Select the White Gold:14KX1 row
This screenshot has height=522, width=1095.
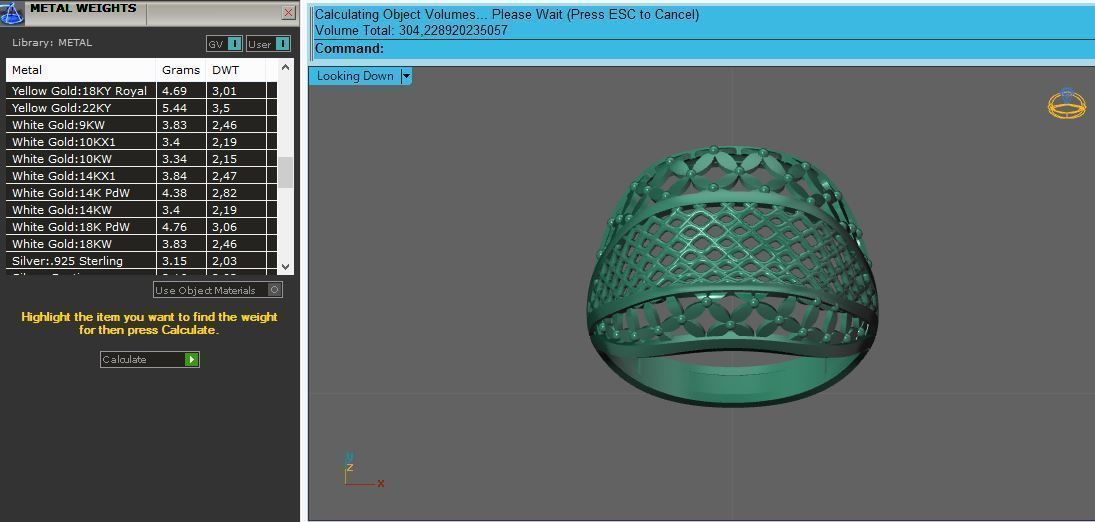click(x=142, y=176)
